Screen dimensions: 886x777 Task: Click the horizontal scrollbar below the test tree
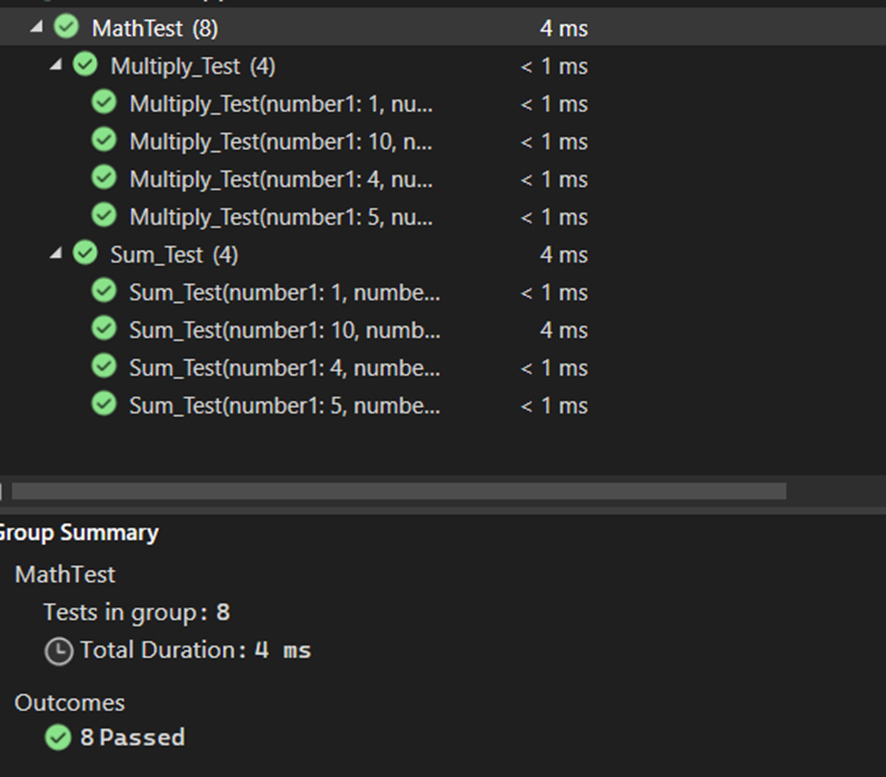(x=400, y=490)
